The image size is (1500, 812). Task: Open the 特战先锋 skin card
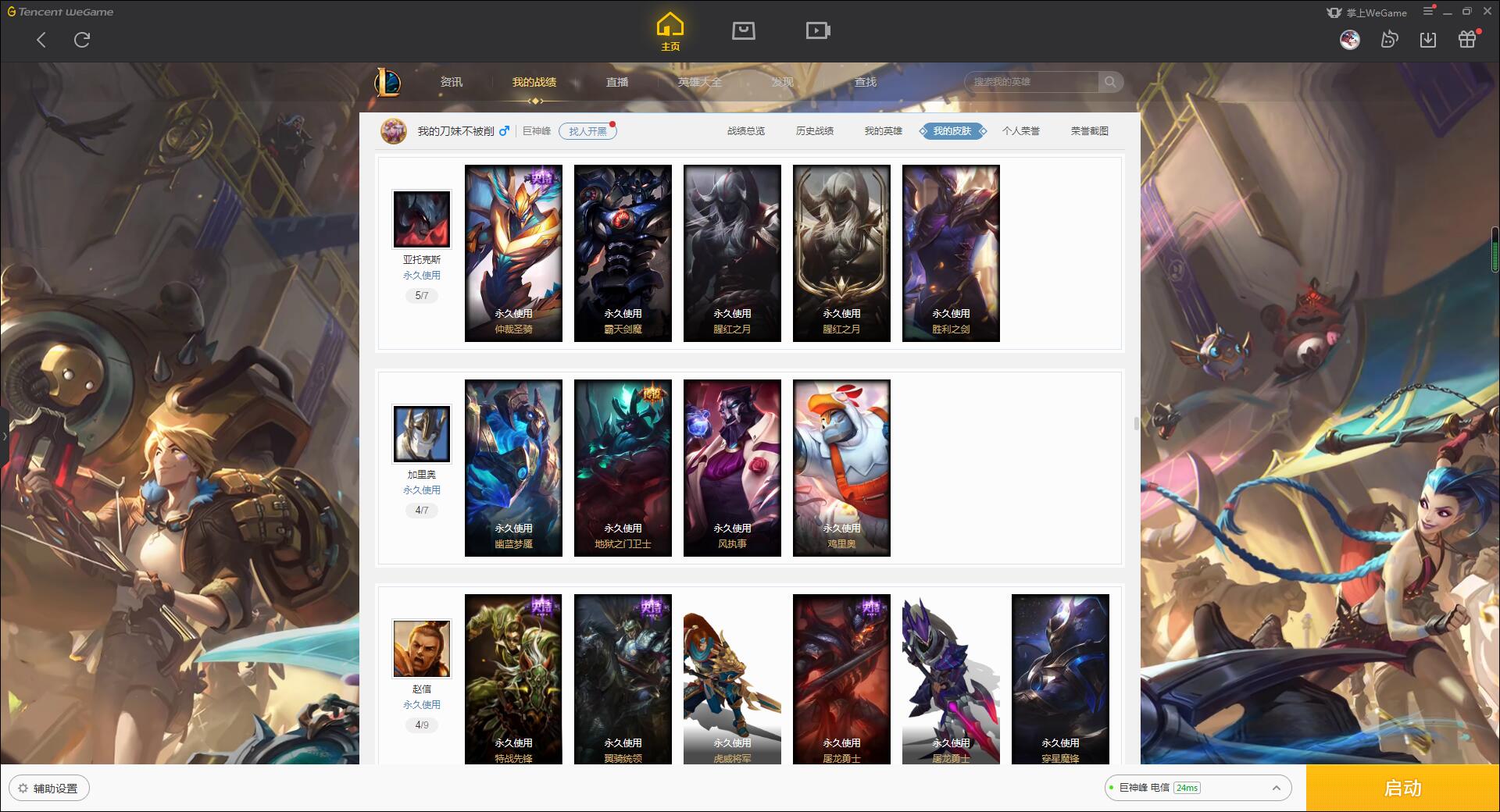pos(513,679)
